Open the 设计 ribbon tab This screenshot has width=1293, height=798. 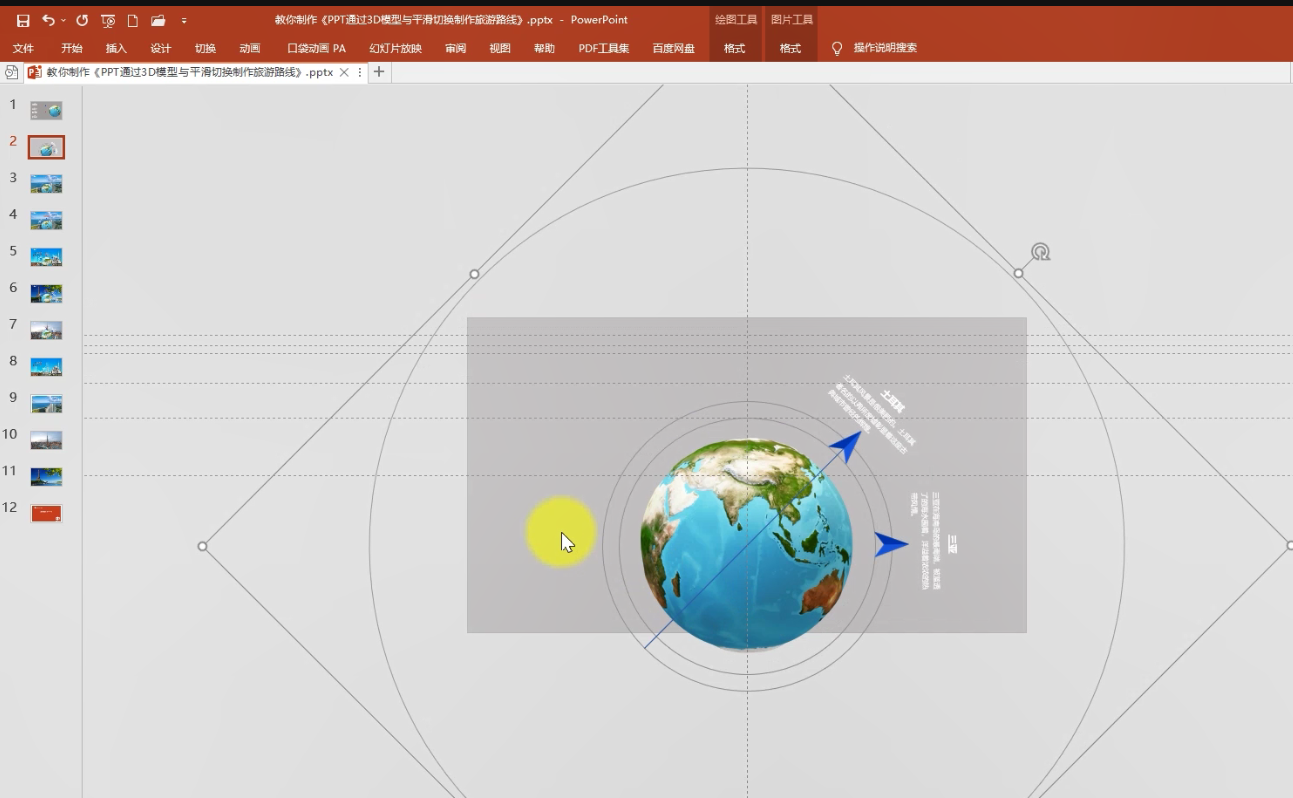(161, 48)
